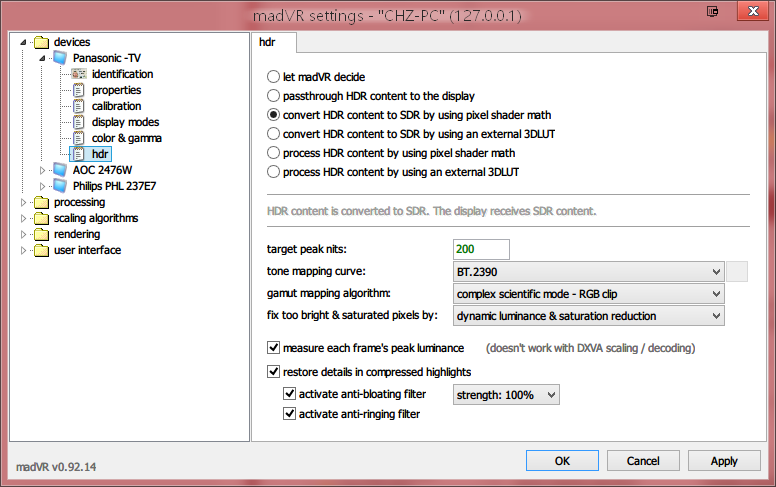This screenshot has width=776, height=487.
Task: Click the scaling algorithms folder icon
Action: (41, 218)
